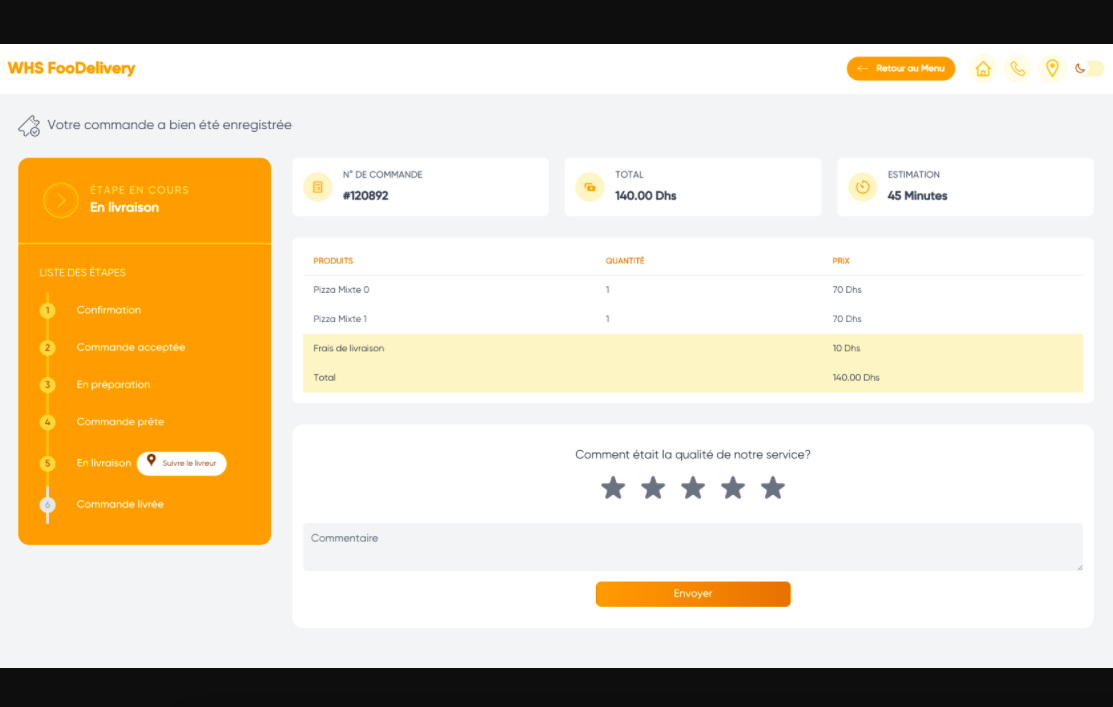Submit feedback with Envoyer button

pos(693,594)
